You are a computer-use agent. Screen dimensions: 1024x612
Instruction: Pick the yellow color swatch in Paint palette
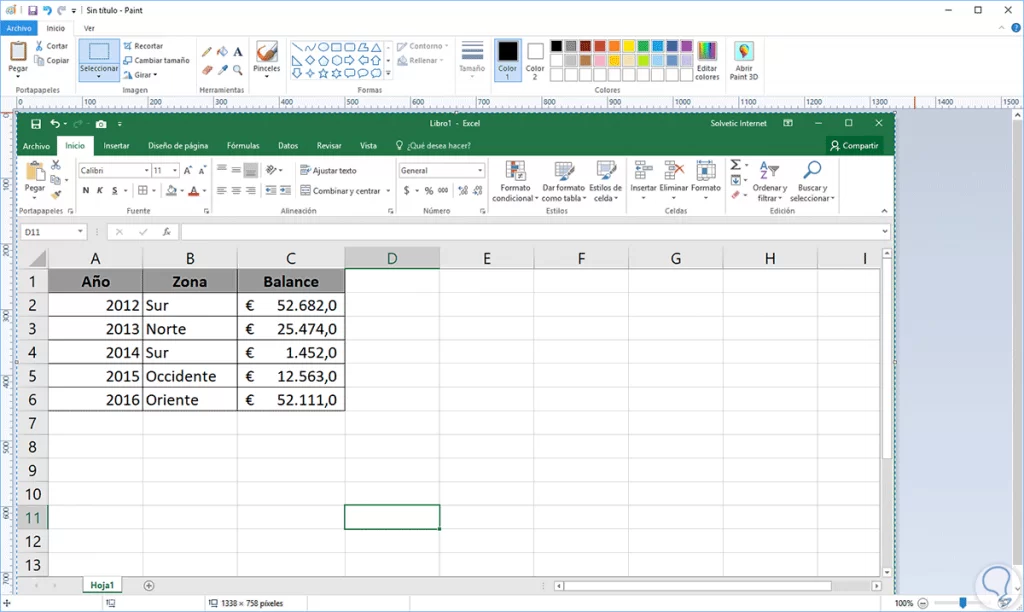point(628,46)
